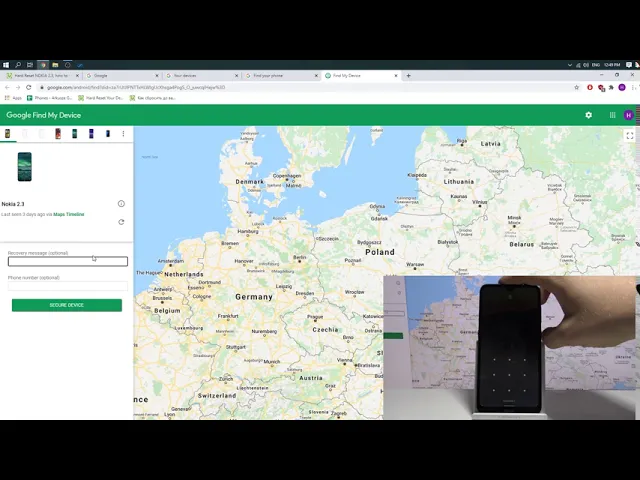Click the Lithuania label on map

click(x=459, y=182)
